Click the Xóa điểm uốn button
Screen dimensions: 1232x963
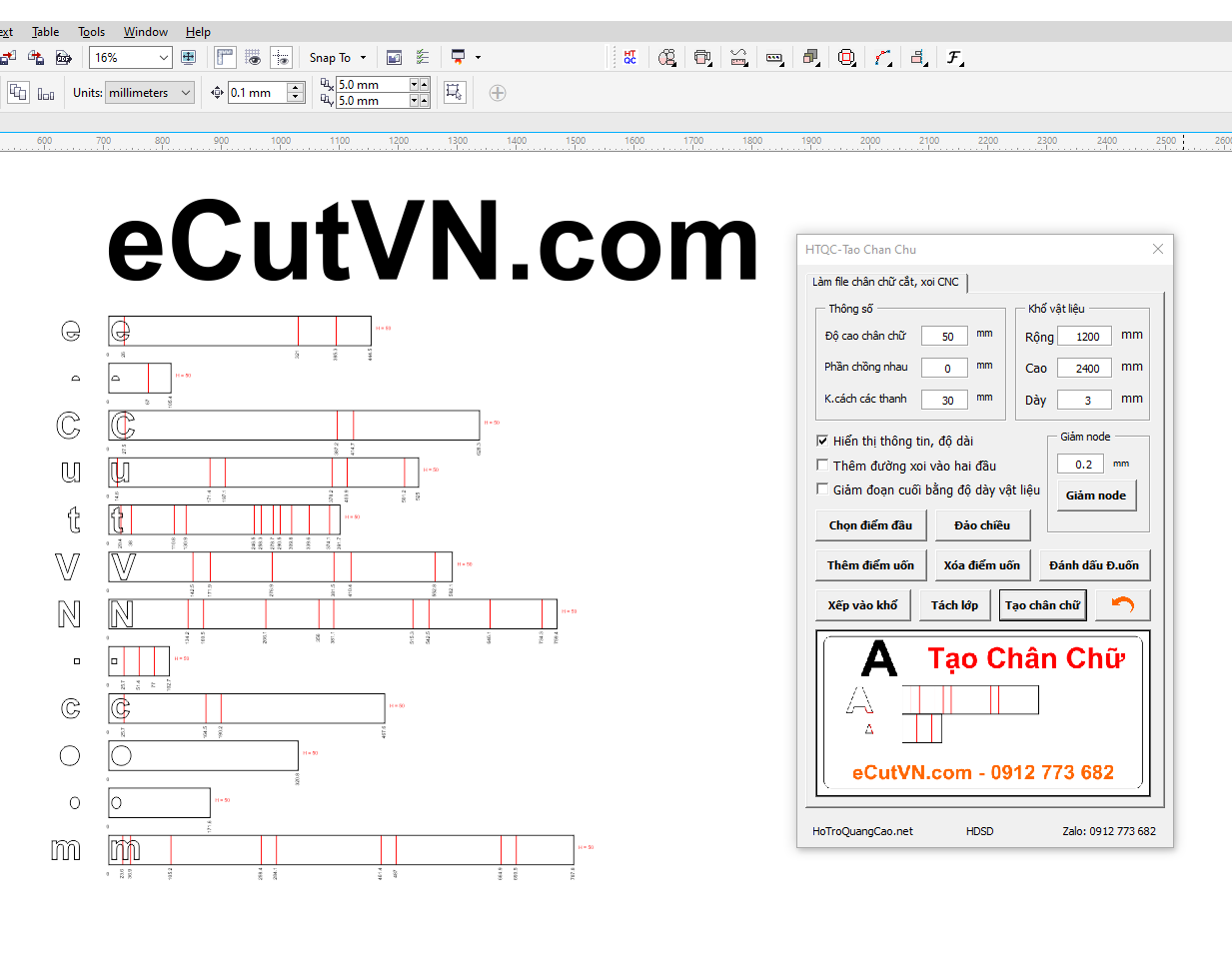click(982, 565)
